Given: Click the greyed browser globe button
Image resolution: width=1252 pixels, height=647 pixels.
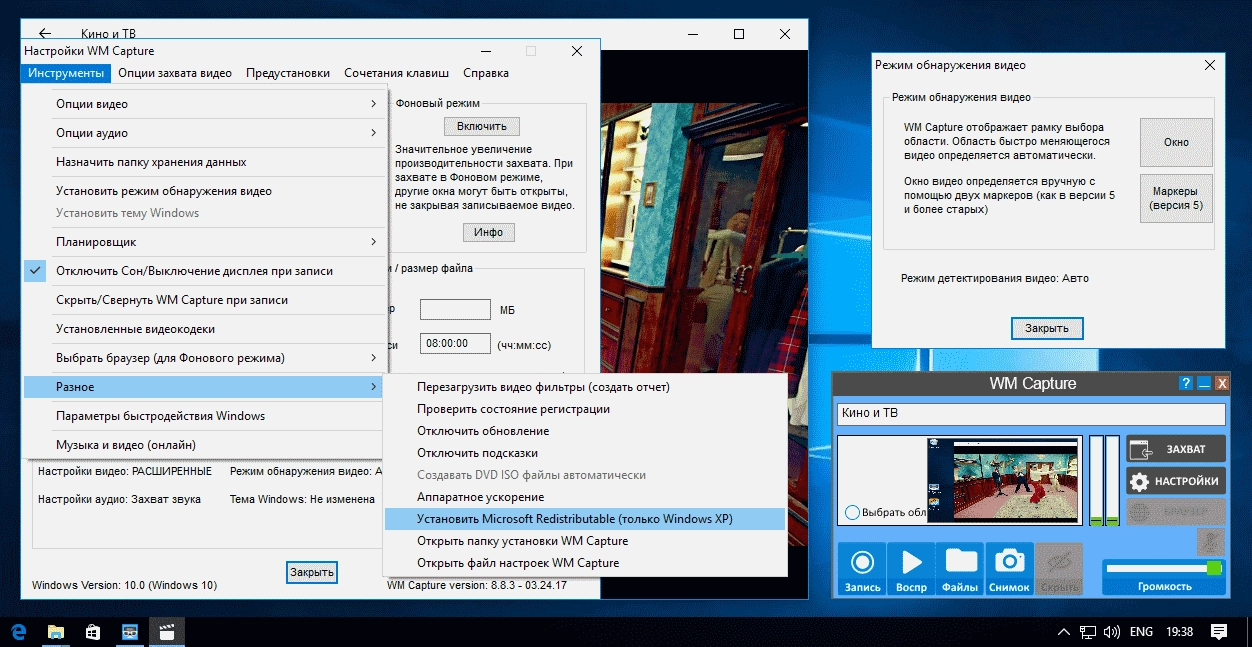Looking at the screenshot, I should click(x=1175, y=512).
